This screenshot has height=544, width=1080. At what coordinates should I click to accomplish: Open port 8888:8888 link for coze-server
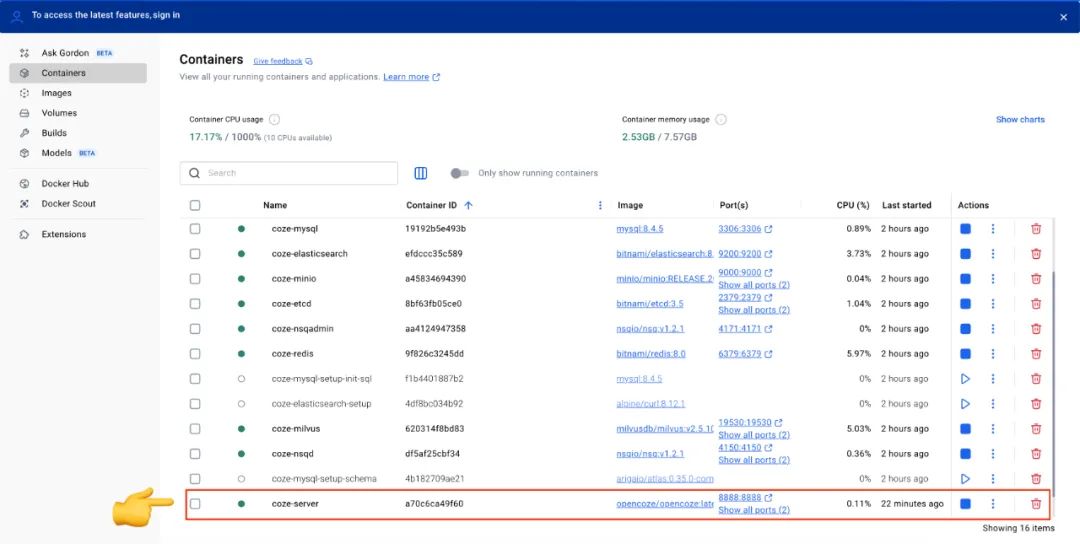click(x=740, y=498)
